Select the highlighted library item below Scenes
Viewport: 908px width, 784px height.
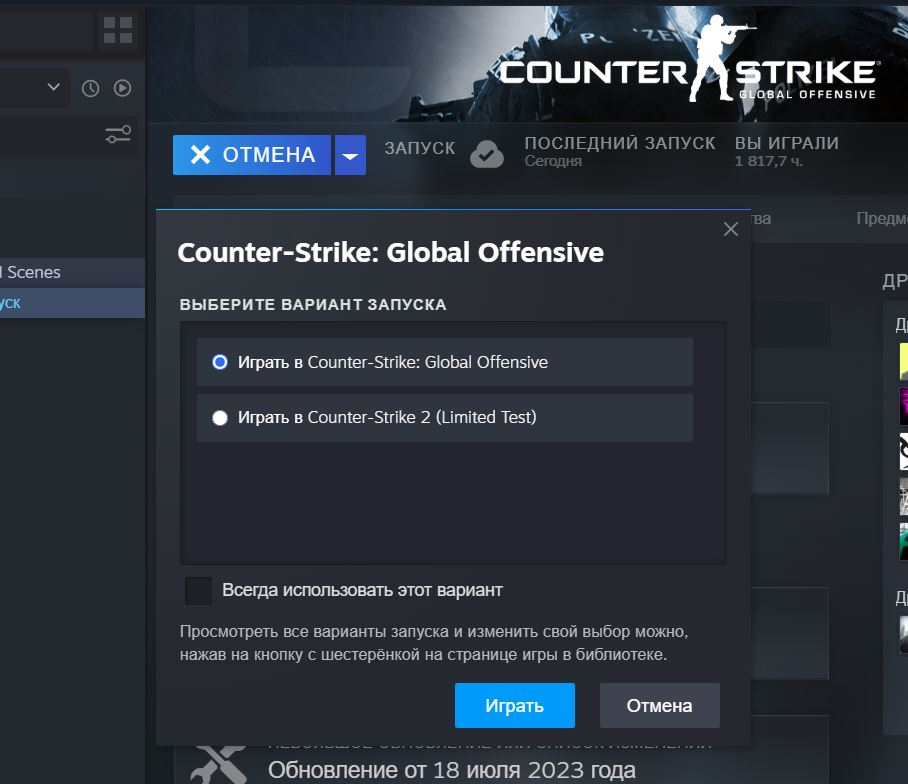pos(72,303)
